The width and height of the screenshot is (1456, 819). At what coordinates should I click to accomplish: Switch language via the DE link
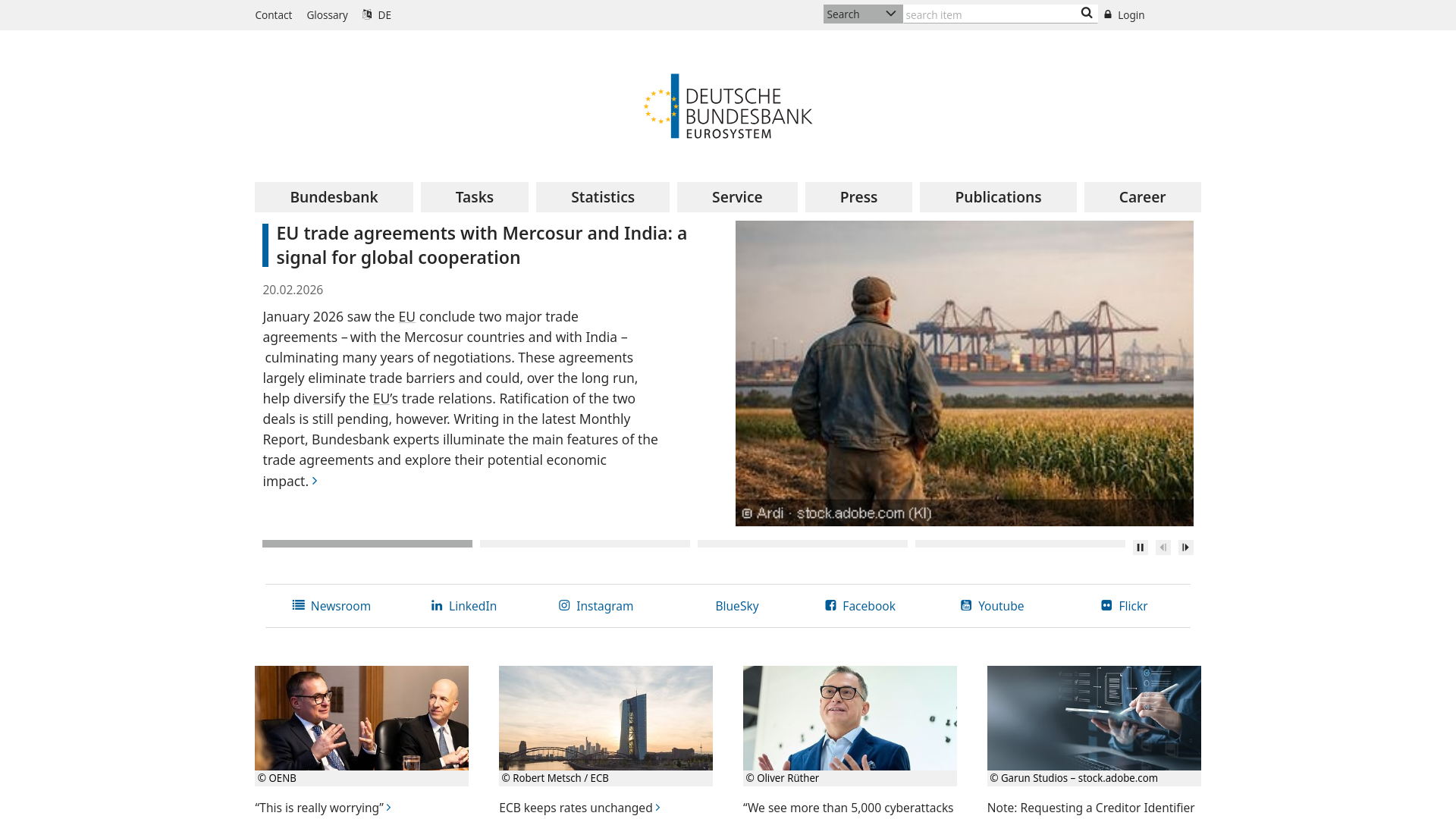point(384,15)
